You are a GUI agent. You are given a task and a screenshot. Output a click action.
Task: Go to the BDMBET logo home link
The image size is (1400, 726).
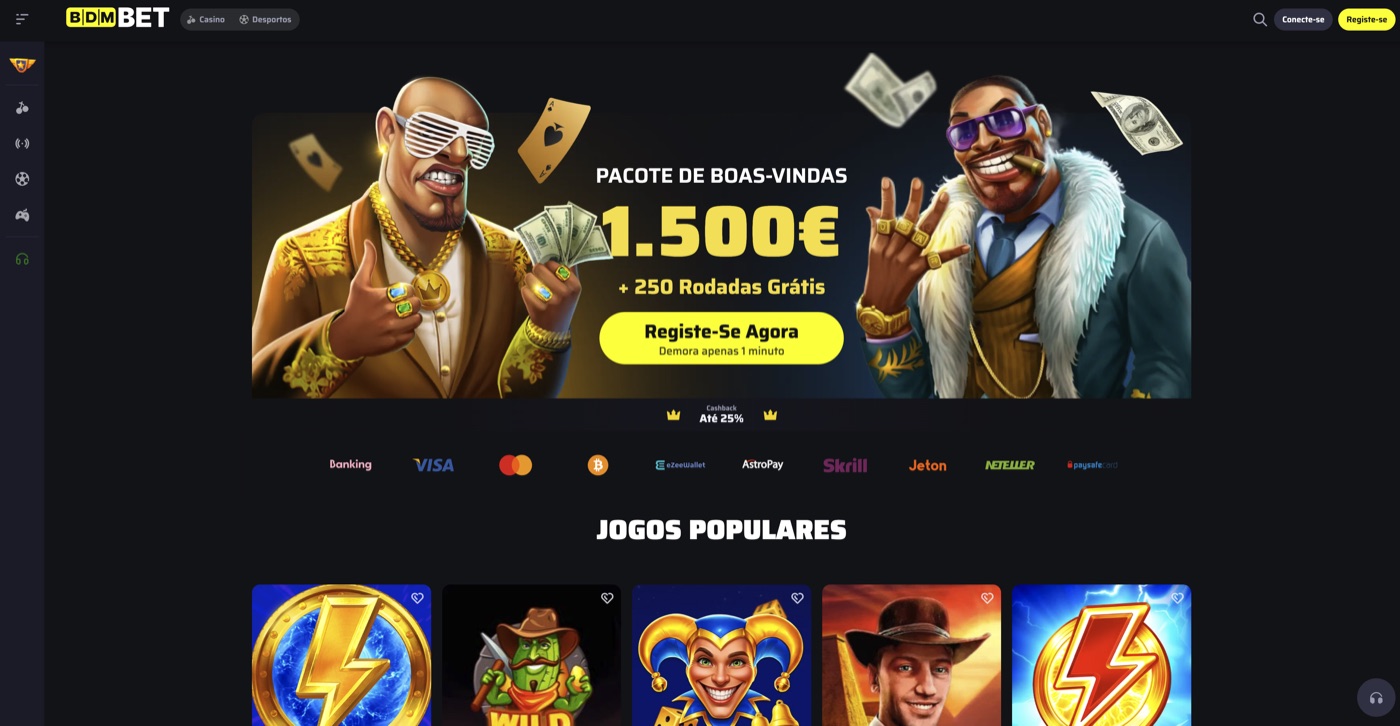coord(117,18)
